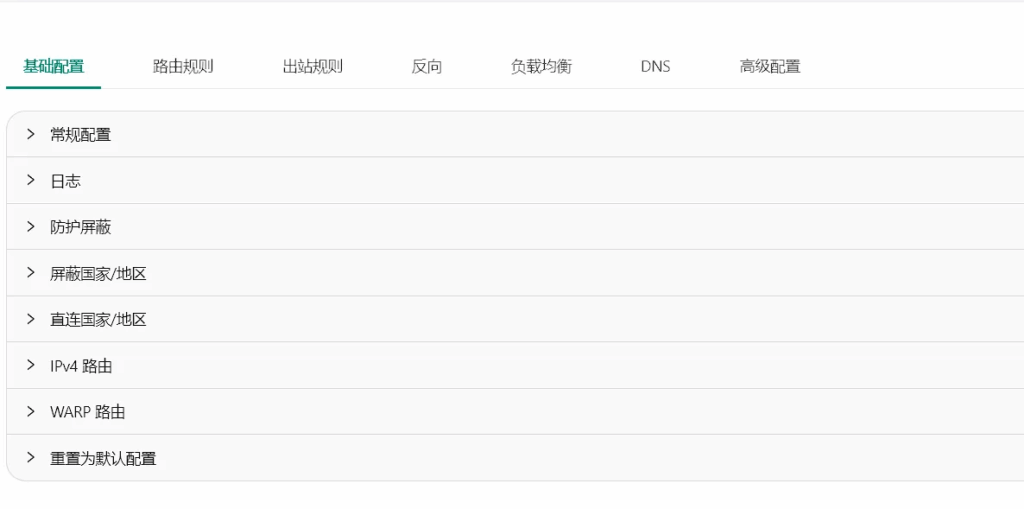Go to the 出站规则 tab

[312, 67]
